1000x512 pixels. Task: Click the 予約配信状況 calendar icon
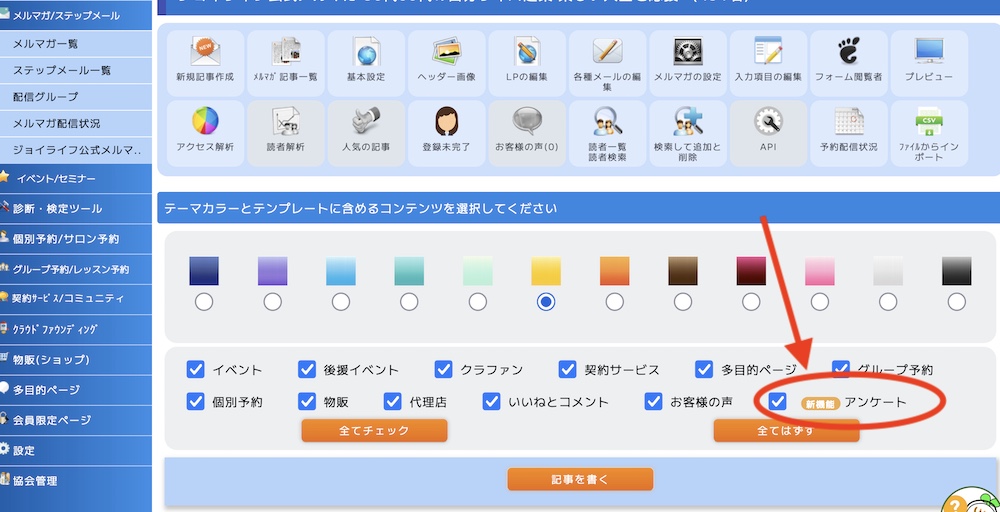(x=848, y=123)
